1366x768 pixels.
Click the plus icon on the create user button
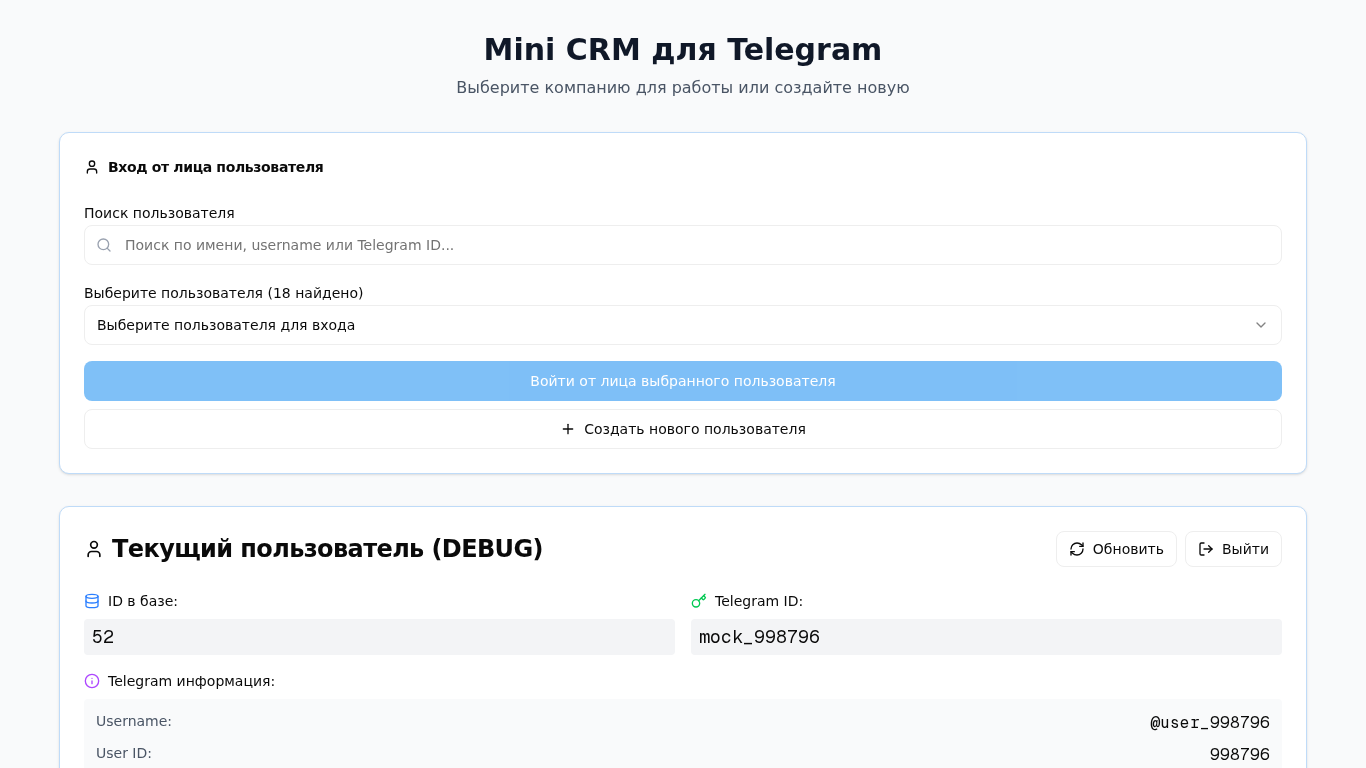(x=568, y=429)
